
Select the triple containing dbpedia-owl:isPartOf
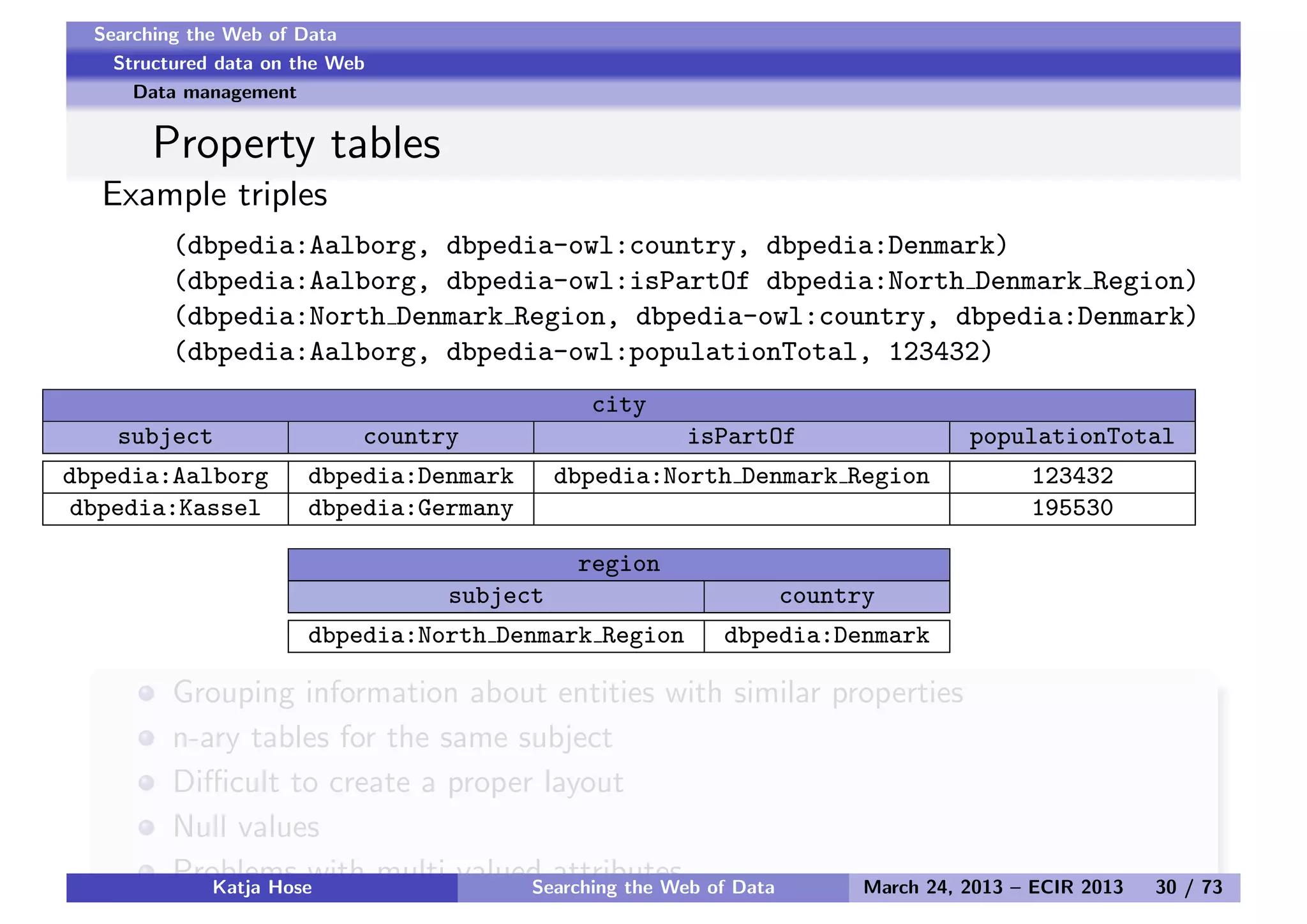tap(685, 281)
